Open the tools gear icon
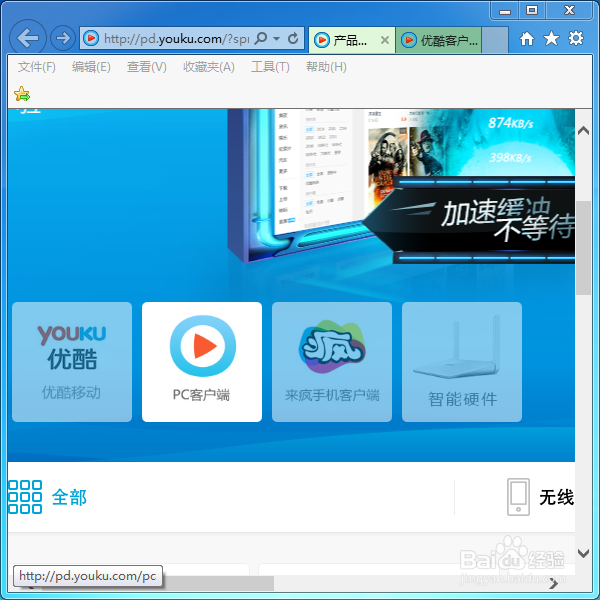 pos(576,38)
